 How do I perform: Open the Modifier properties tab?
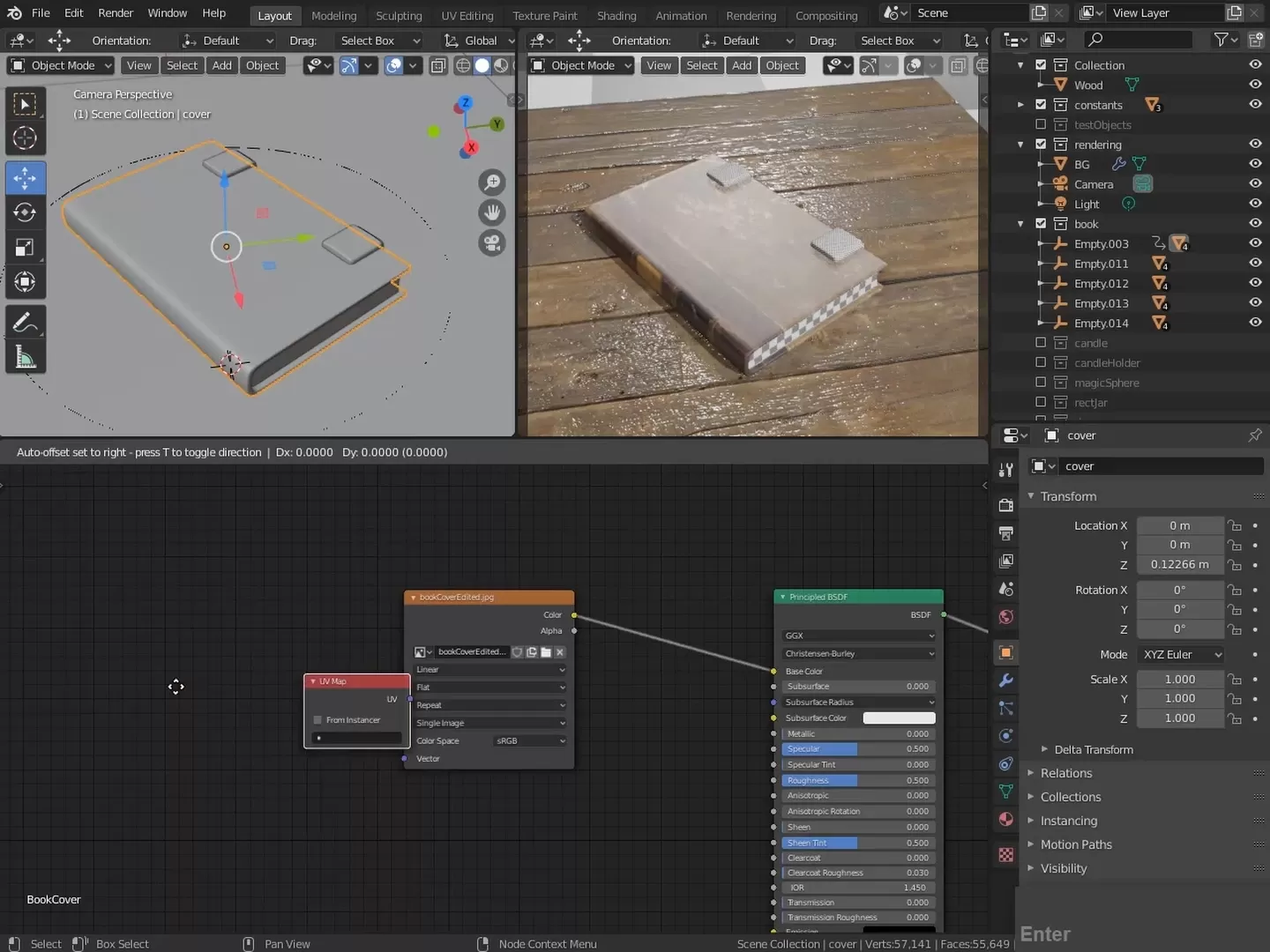[1005, 681]
